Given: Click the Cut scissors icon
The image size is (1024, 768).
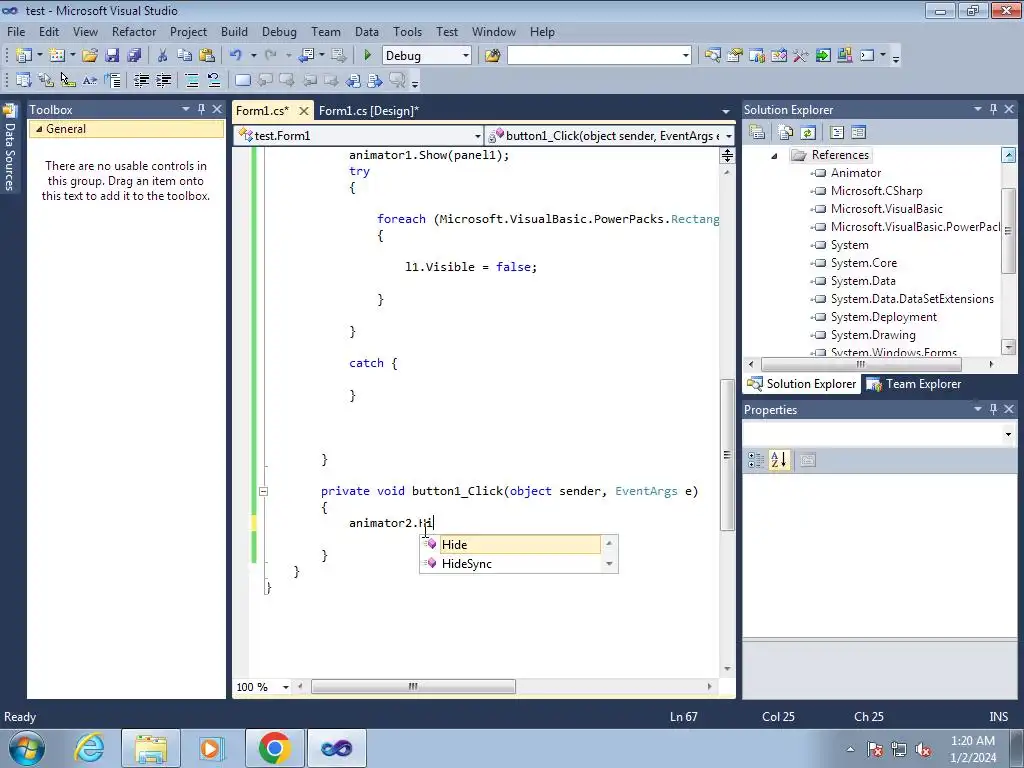Looking at the screenshot, I should coord(163,56).
